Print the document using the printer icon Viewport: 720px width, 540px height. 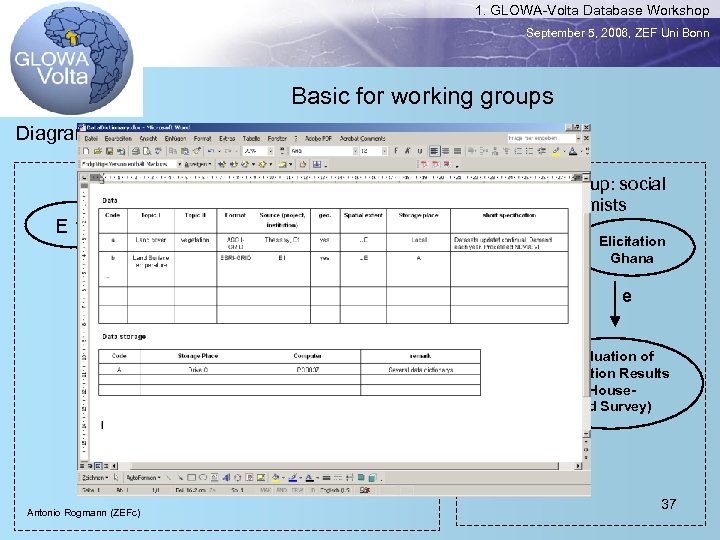click(x=136, y=151)
